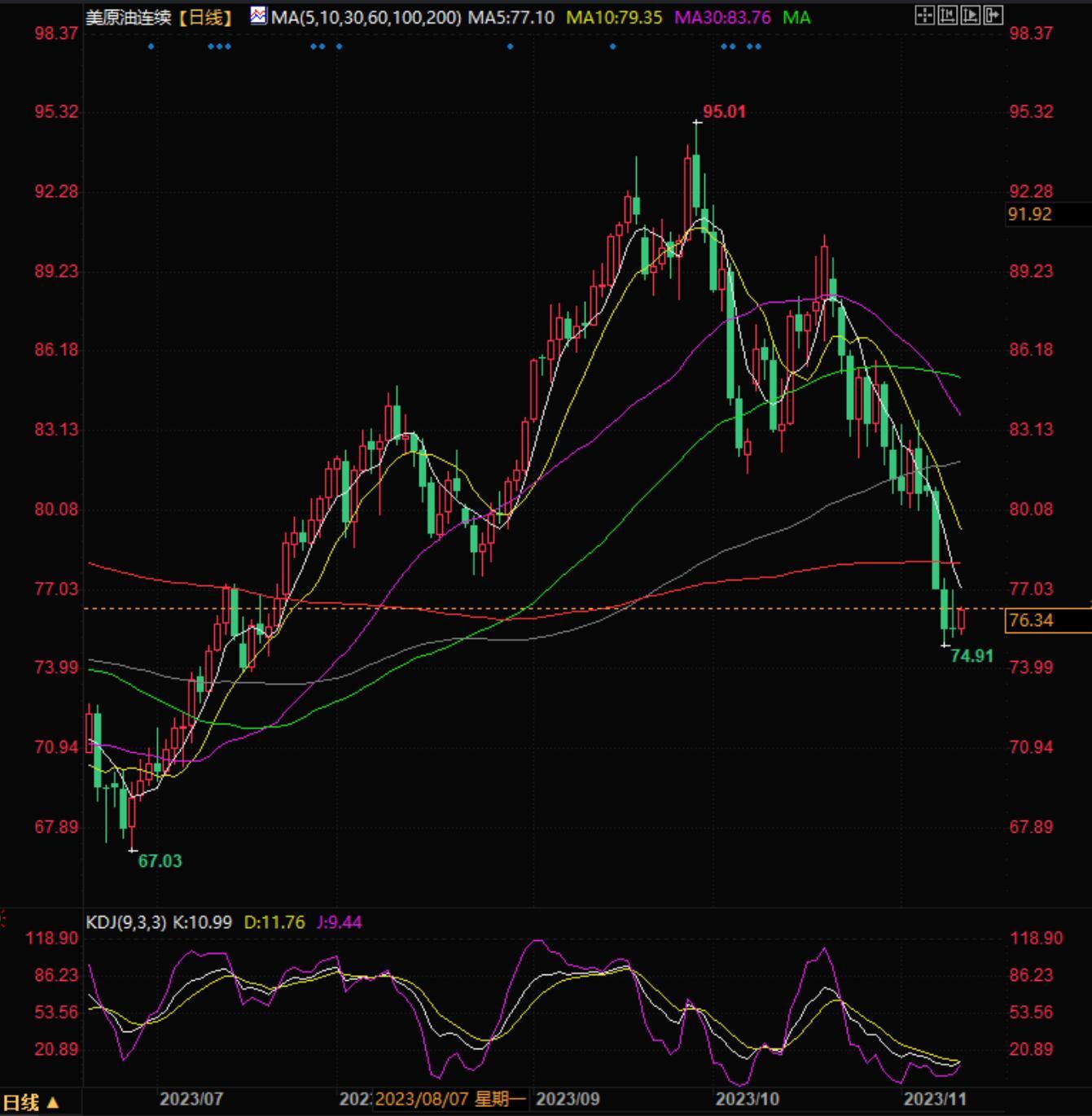The width and height of the screenshot is (1092, 1116).
Task: Click the KDJ(9,3,3) indicator label
Action: [x=126, y=922]
